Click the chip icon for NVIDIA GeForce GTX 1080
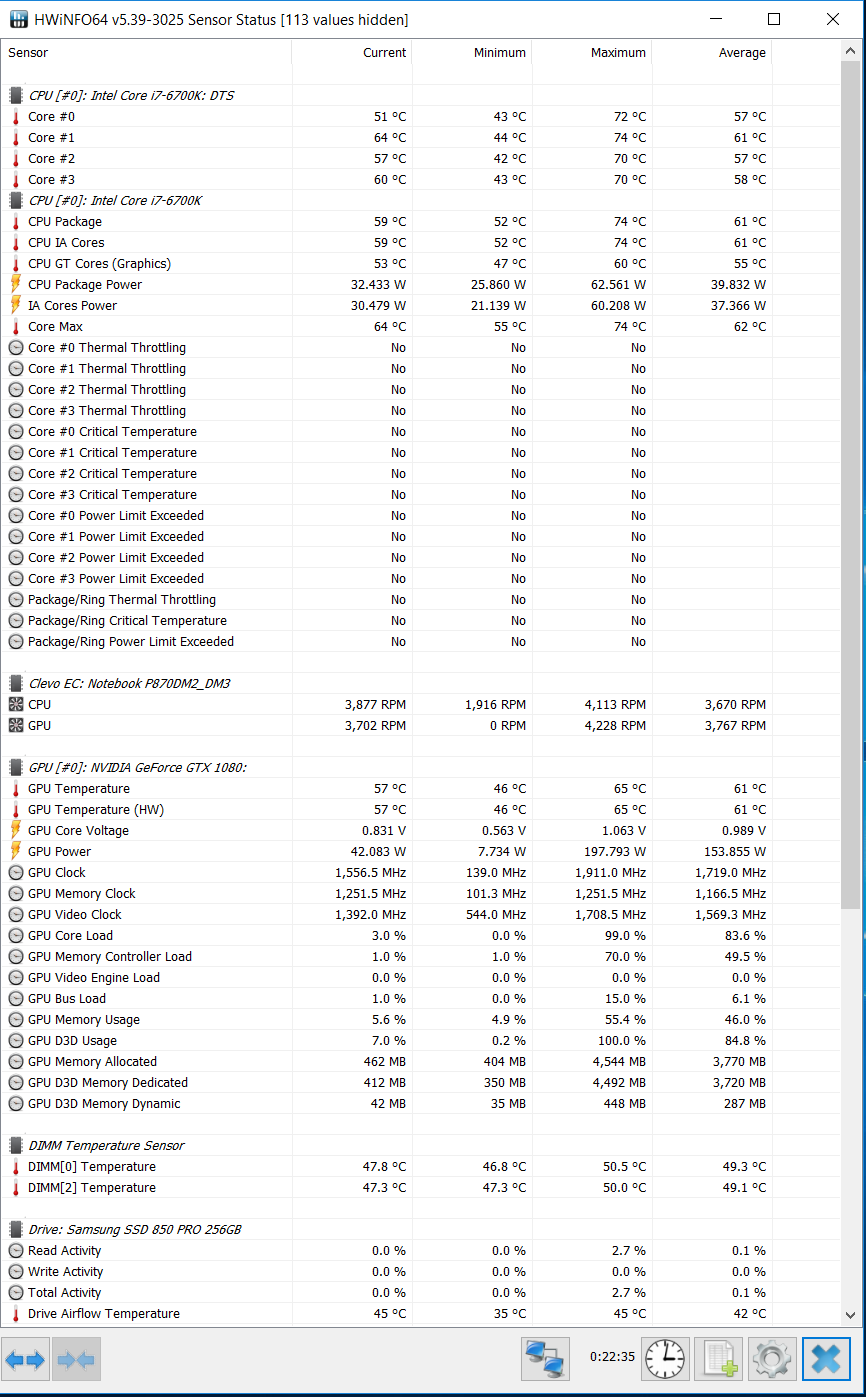This screenshot has height=1397, width=866. pyautogui.click(x=15, y=768)
